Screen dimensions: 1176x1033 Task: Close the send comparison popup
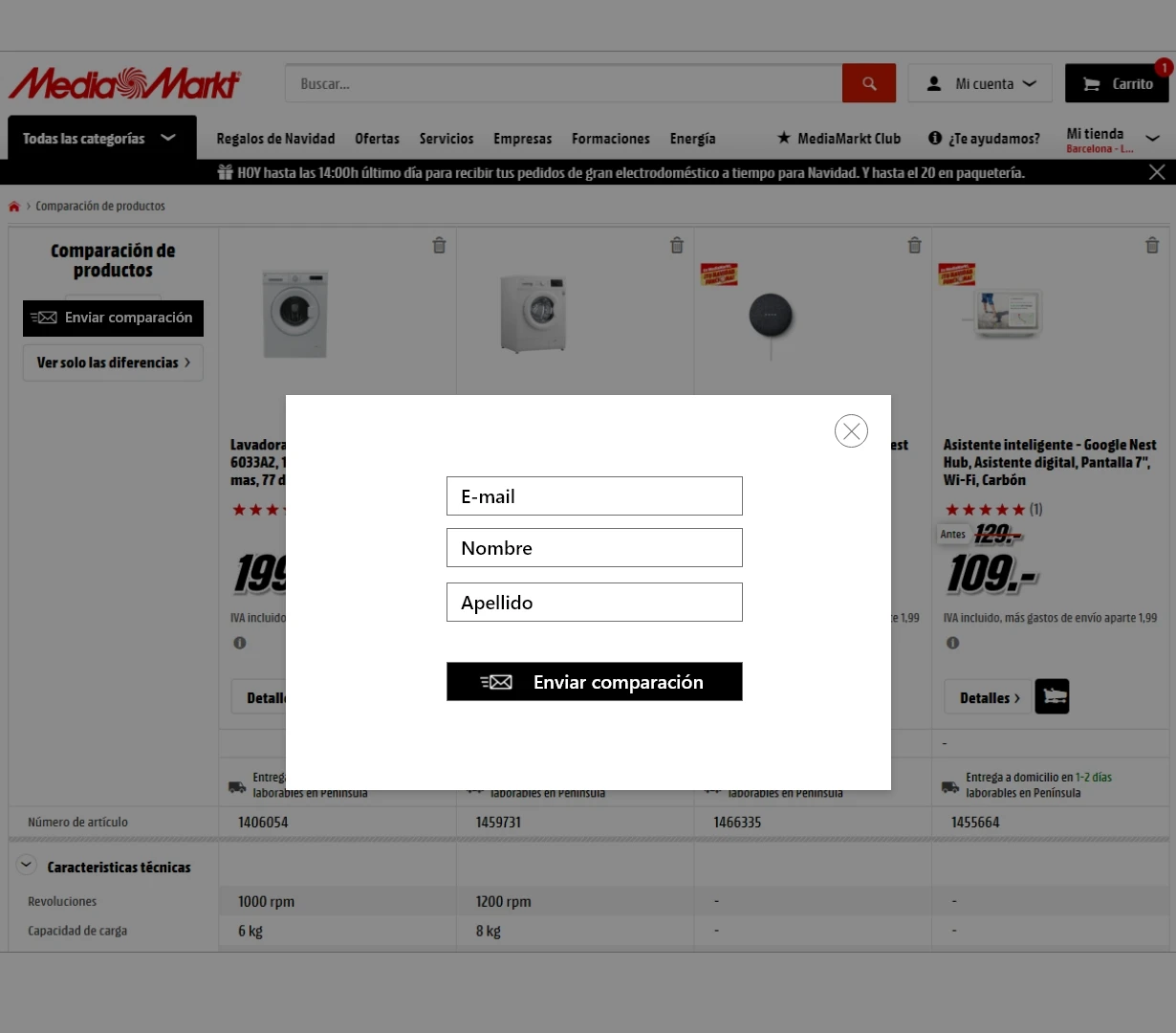(851, 431)
